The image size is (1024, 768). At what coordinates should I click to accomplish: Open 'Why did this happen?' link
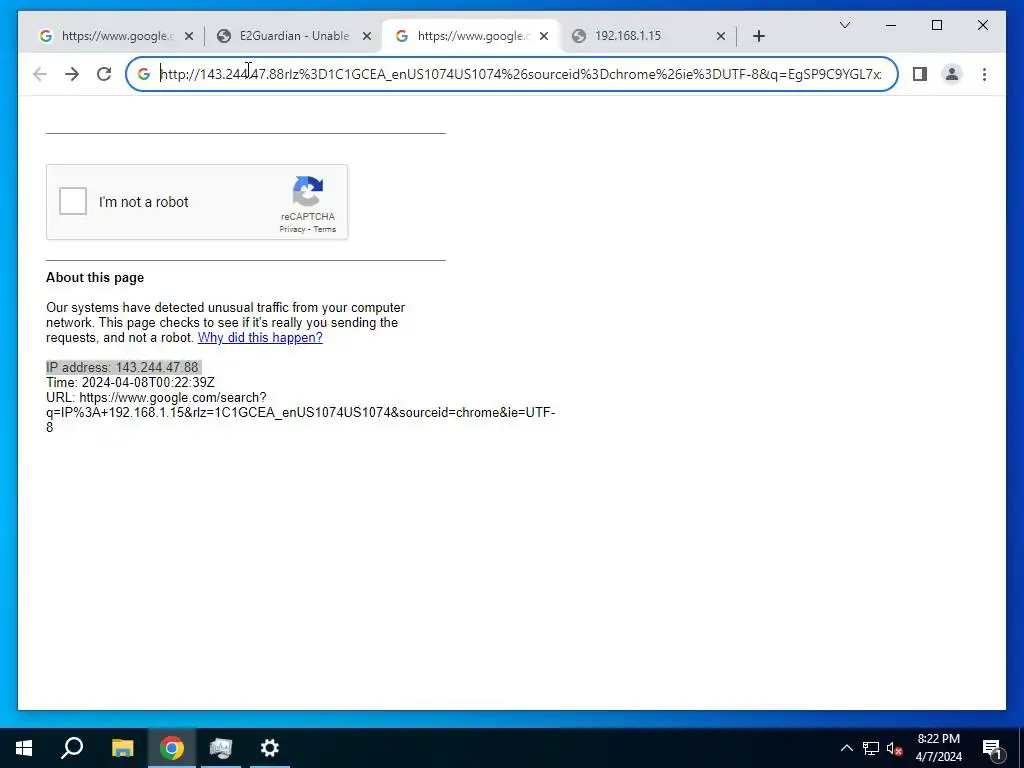tap(260, 338)
